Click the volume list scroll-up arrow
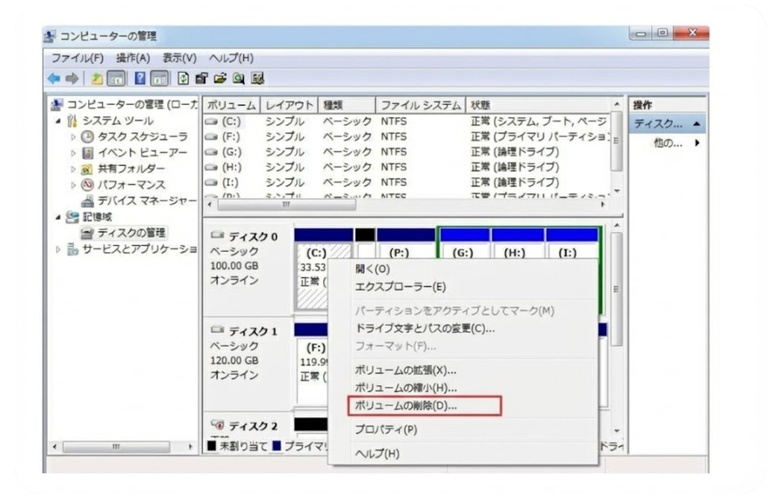775x500 pixels. click(617, 104)
